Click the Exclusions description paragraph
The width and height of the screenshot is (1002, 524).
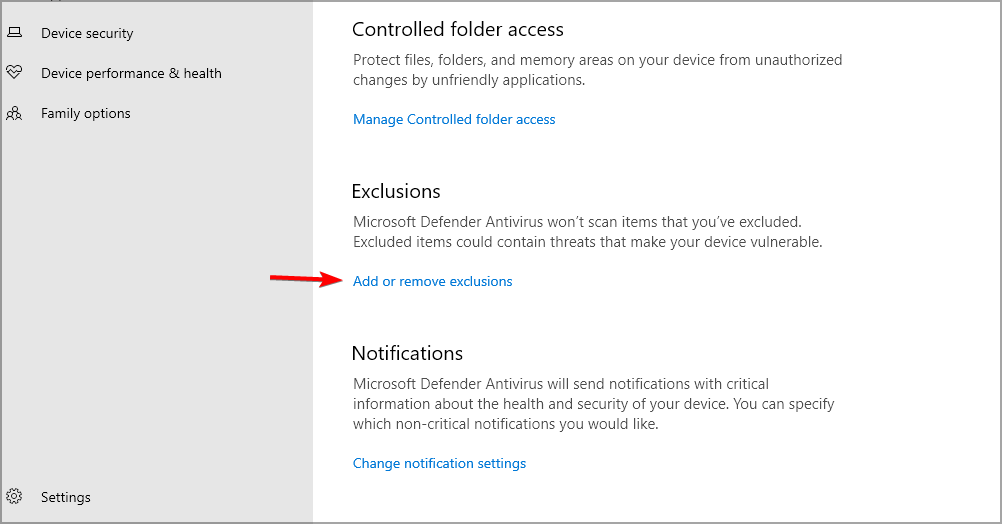pos(587,232)
